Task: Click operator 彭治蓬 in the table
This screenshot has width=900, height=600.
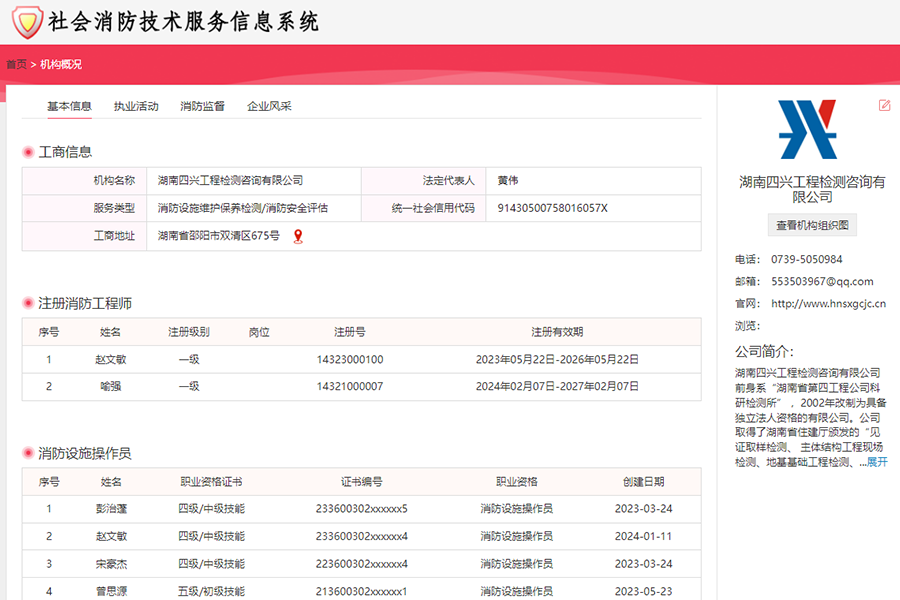Action: 110,509
